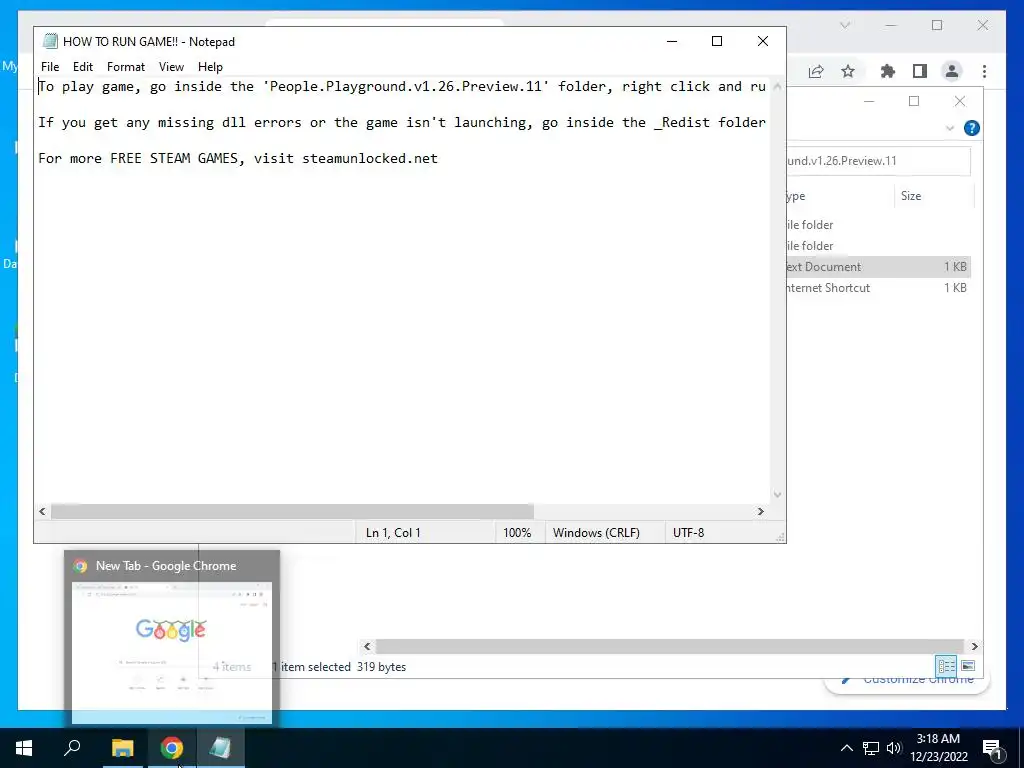Screen dimensions: 1024x768
Task: Open the Notepad View menu
Action: tap(171, 67)
